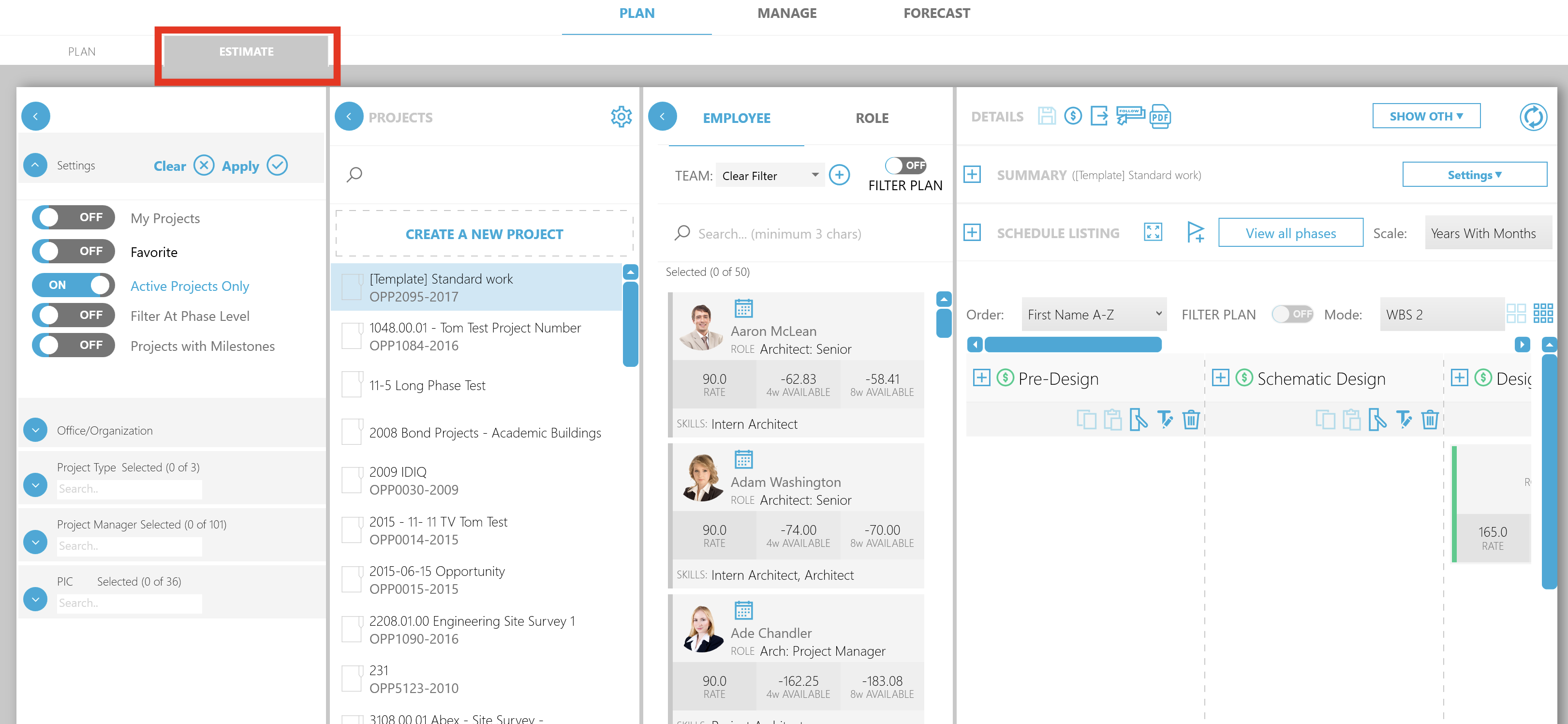
Task: Enable the My Projects filter
Action: click(73, 217)
